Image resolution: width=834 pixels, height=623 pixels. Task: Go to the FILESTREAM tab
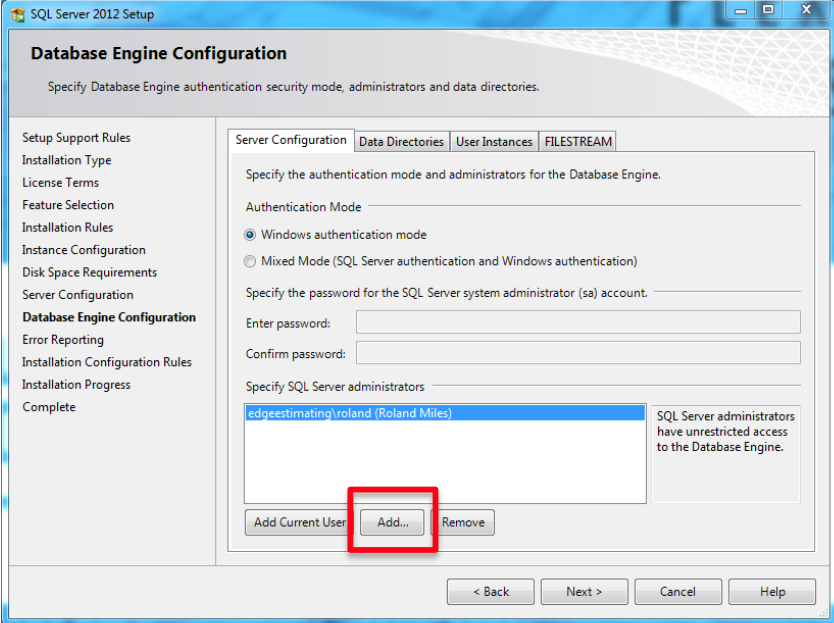tap(578, 142)
